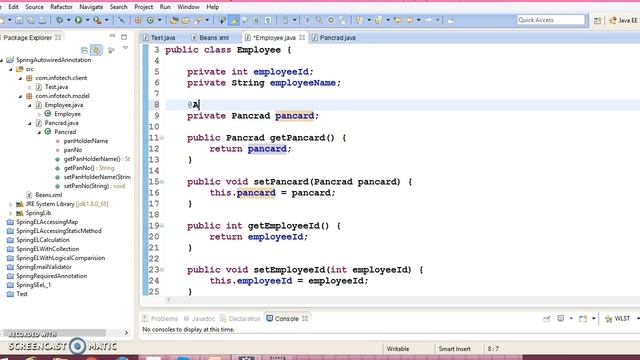Click the Save toolbar icon

tap(19, 20)
